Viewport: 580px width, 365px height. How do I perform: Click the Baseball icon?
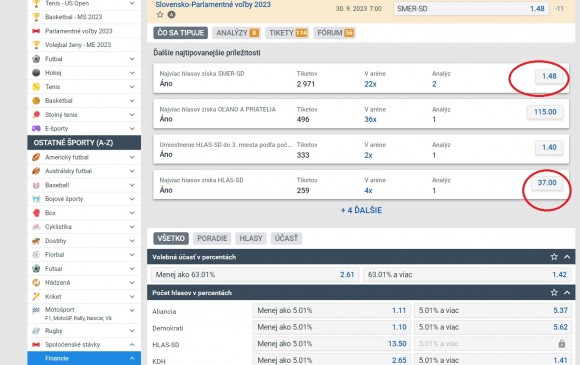pyautogui.click(x=36, y=185)
